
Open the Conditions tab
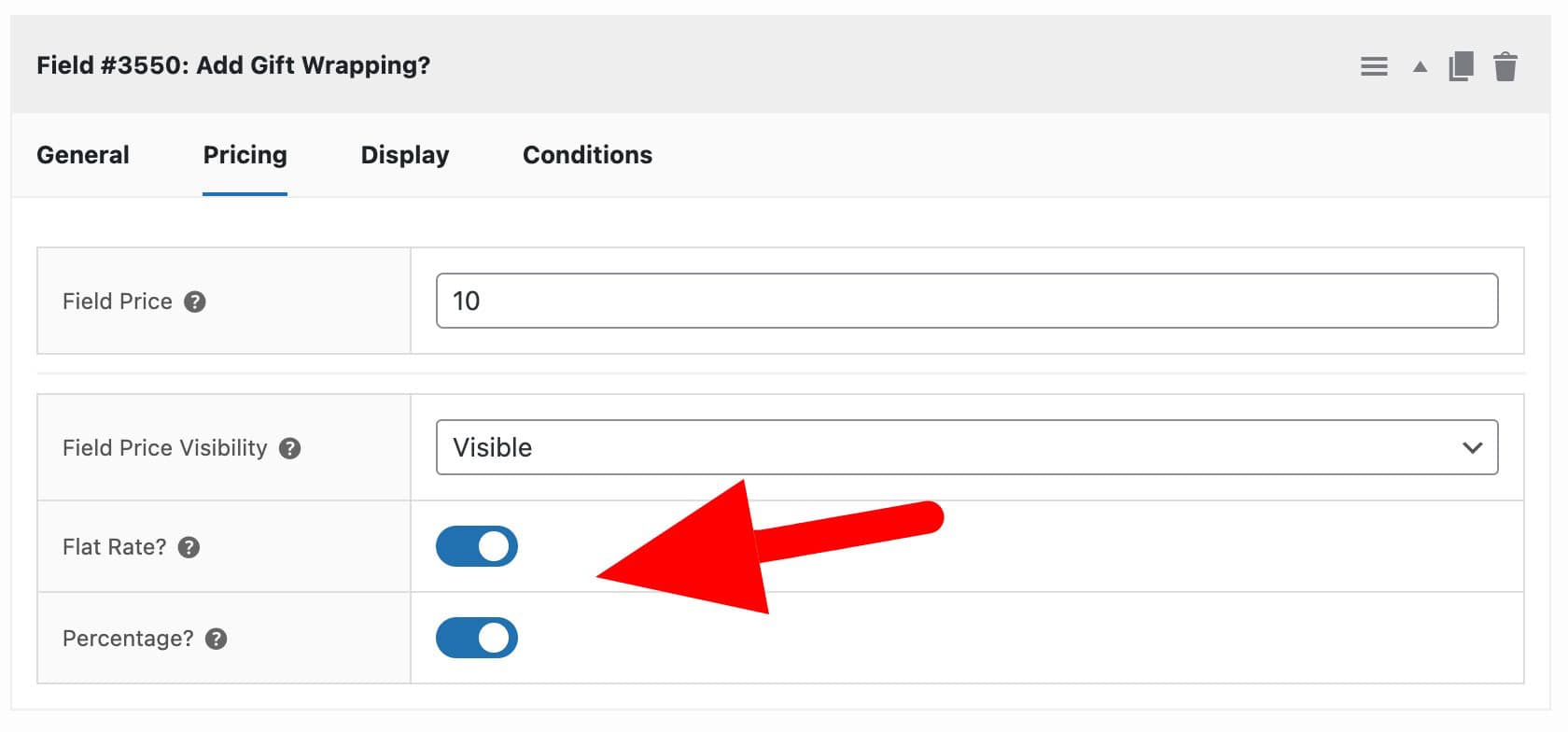[587, 154]
